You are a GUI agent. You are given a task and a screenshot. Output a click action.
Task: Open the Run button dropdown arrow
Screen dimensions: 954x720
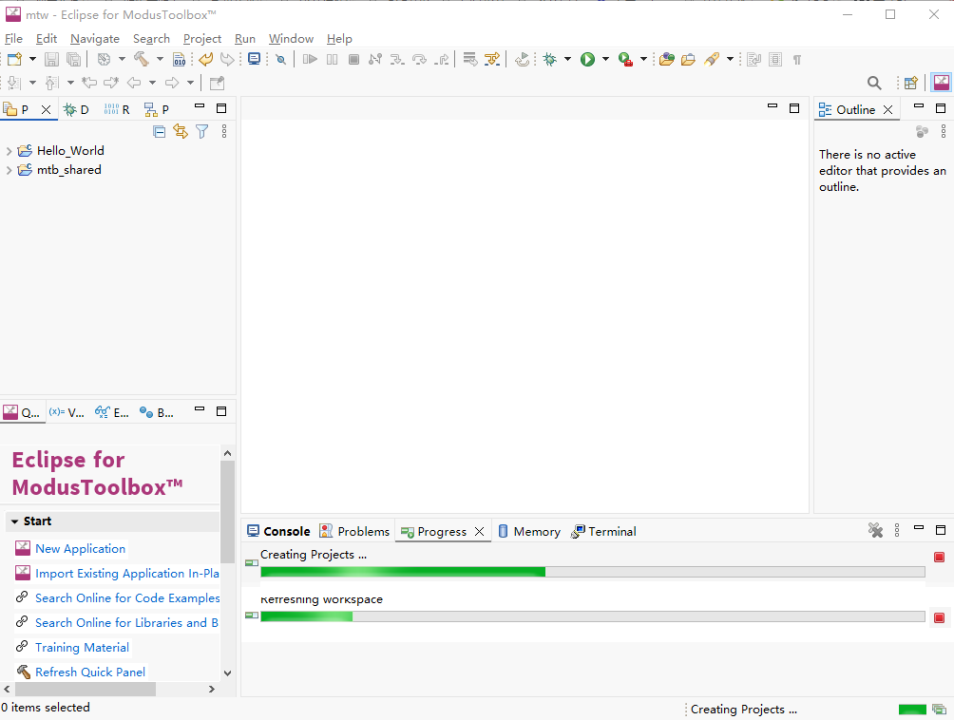pyautogui.click(x=605, y=59)
